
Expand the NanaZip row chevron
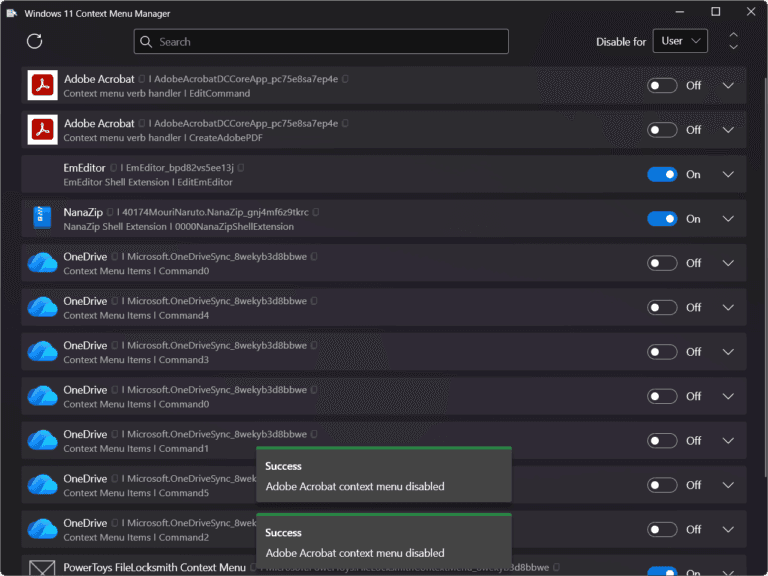click(728, 219)
